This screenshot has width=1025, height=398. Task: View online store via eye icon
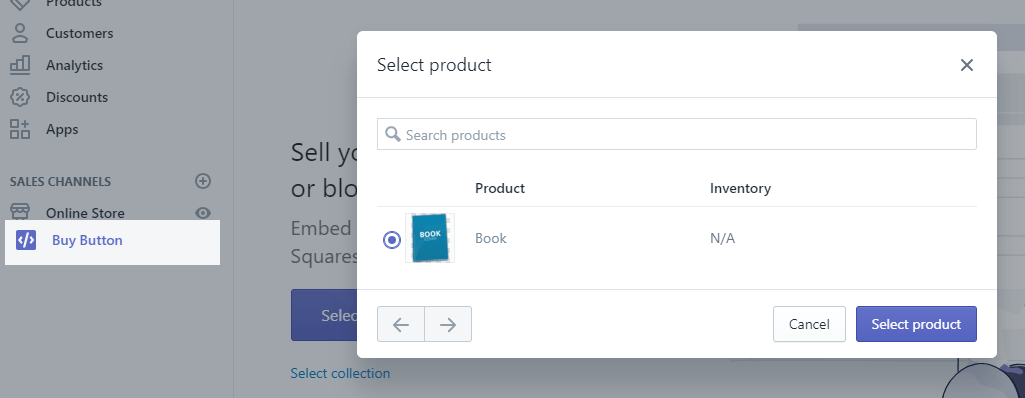[x=203, y=213]
